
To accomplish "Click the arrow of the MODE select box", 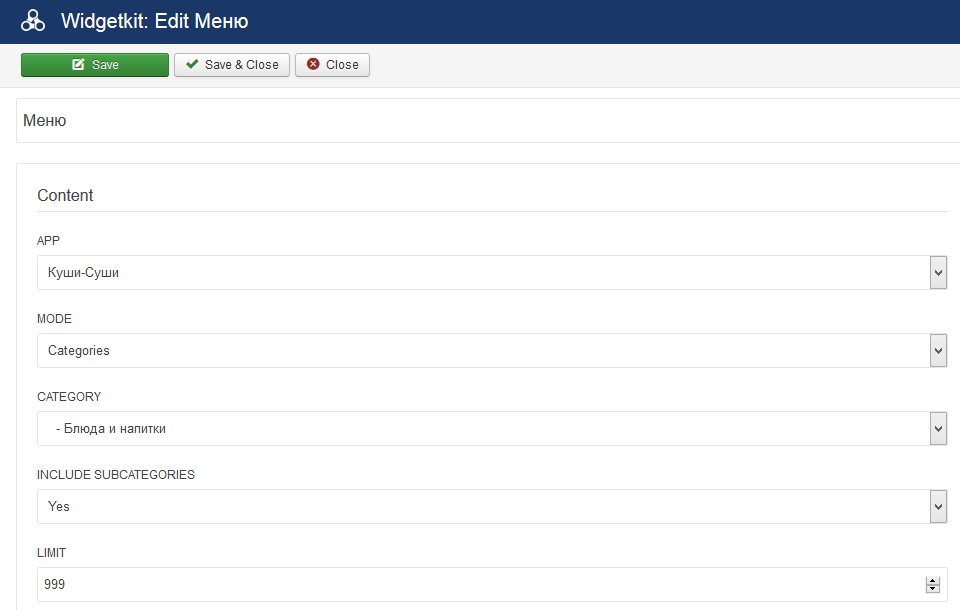I will pyautogui.click(x=938, y=351).
